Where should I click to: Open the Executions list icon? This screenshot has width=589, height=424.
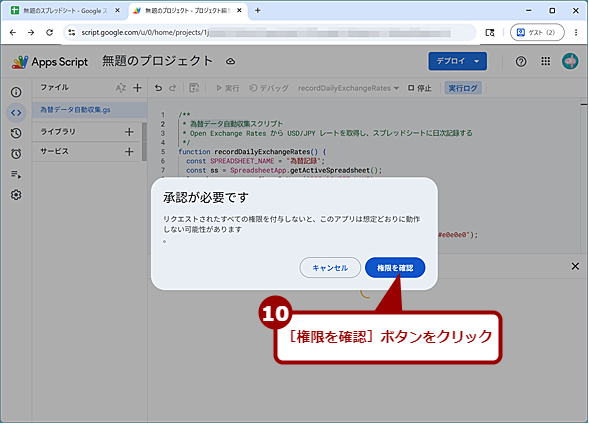tap(16, 174)
